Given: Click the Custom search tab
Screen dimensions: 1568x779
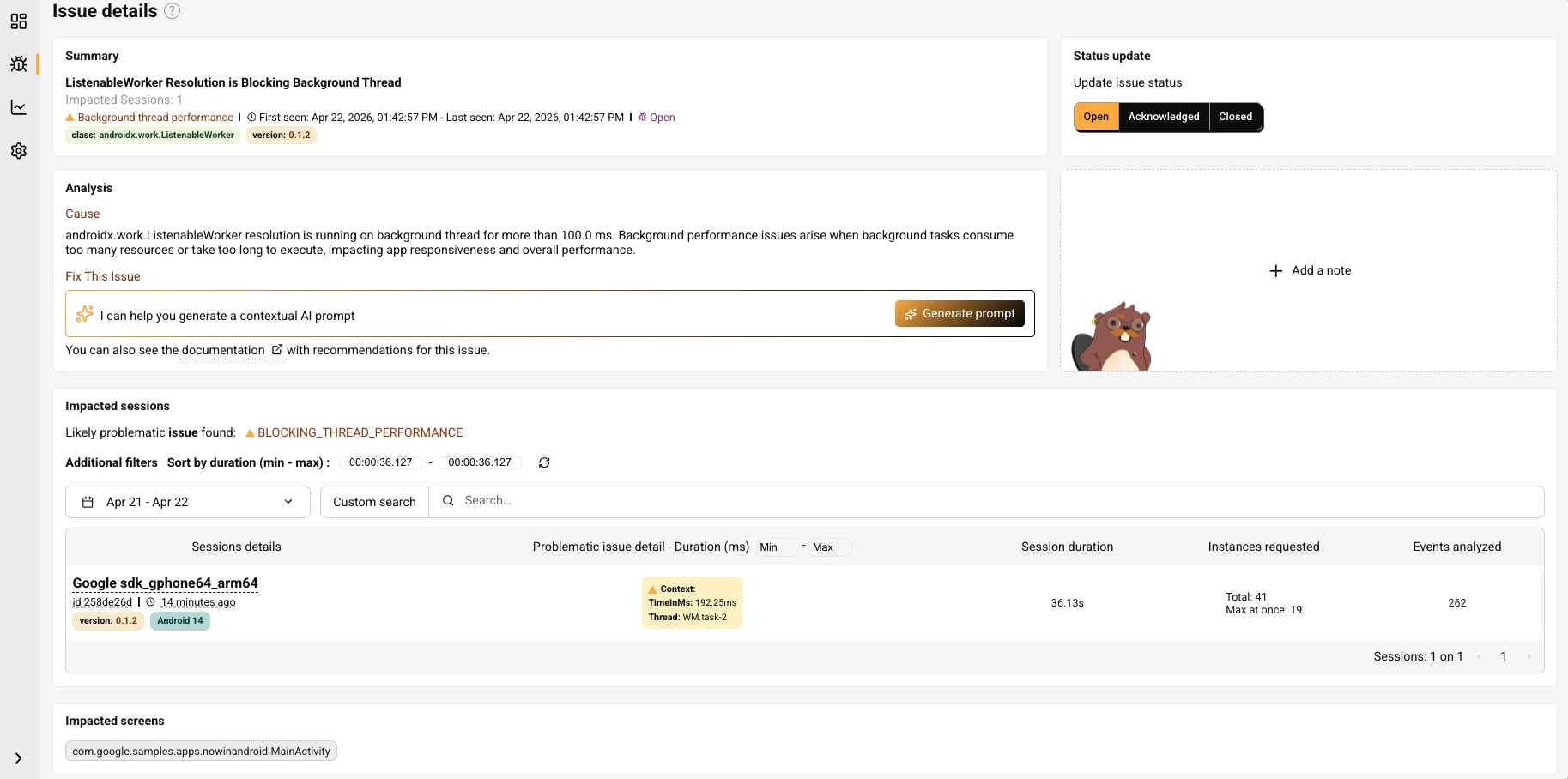Looking at the screenshot, I should pyautogui.click(x=374, y=502).
